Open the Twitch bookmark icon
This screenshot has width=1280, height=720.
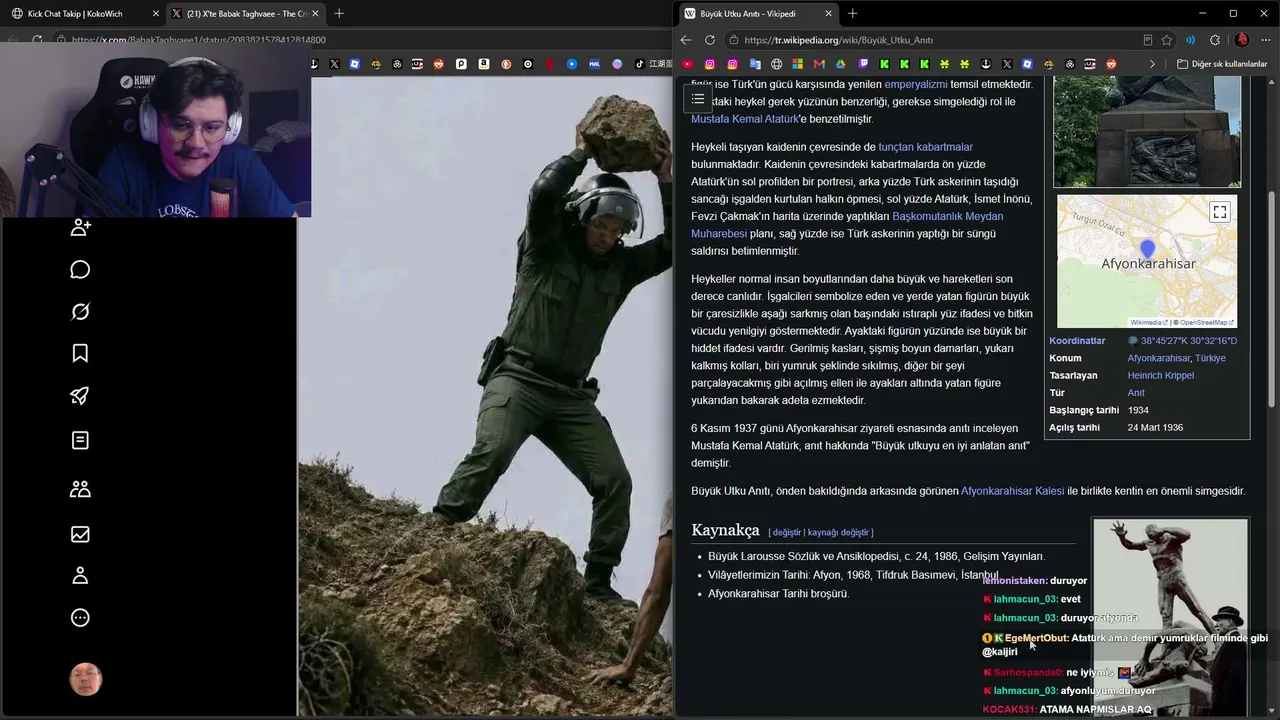(864, 64)
